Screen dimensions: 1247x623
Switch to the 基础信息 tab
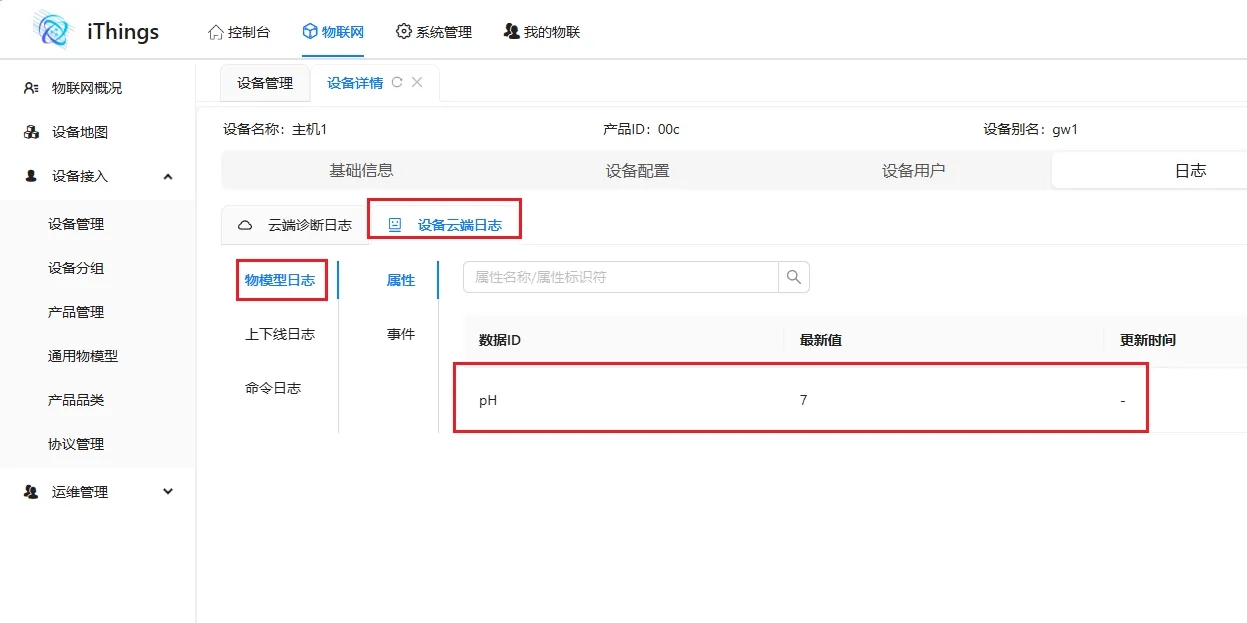click(x=361, y=170)
